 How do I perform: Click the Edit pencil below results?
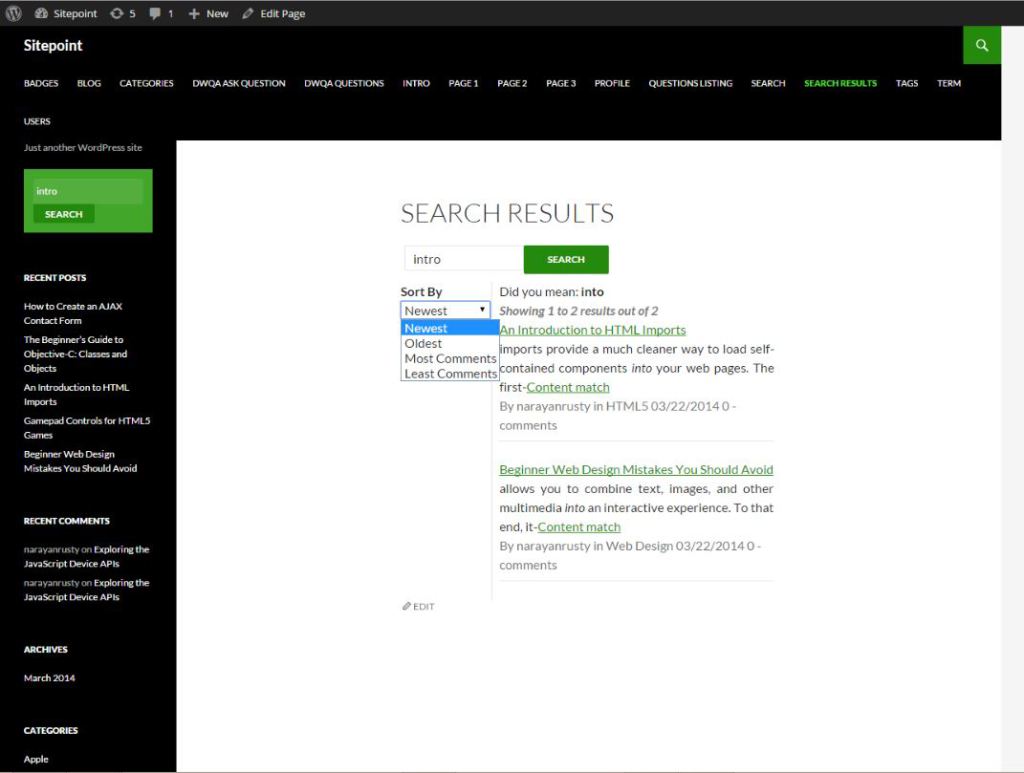click(407, 606)
